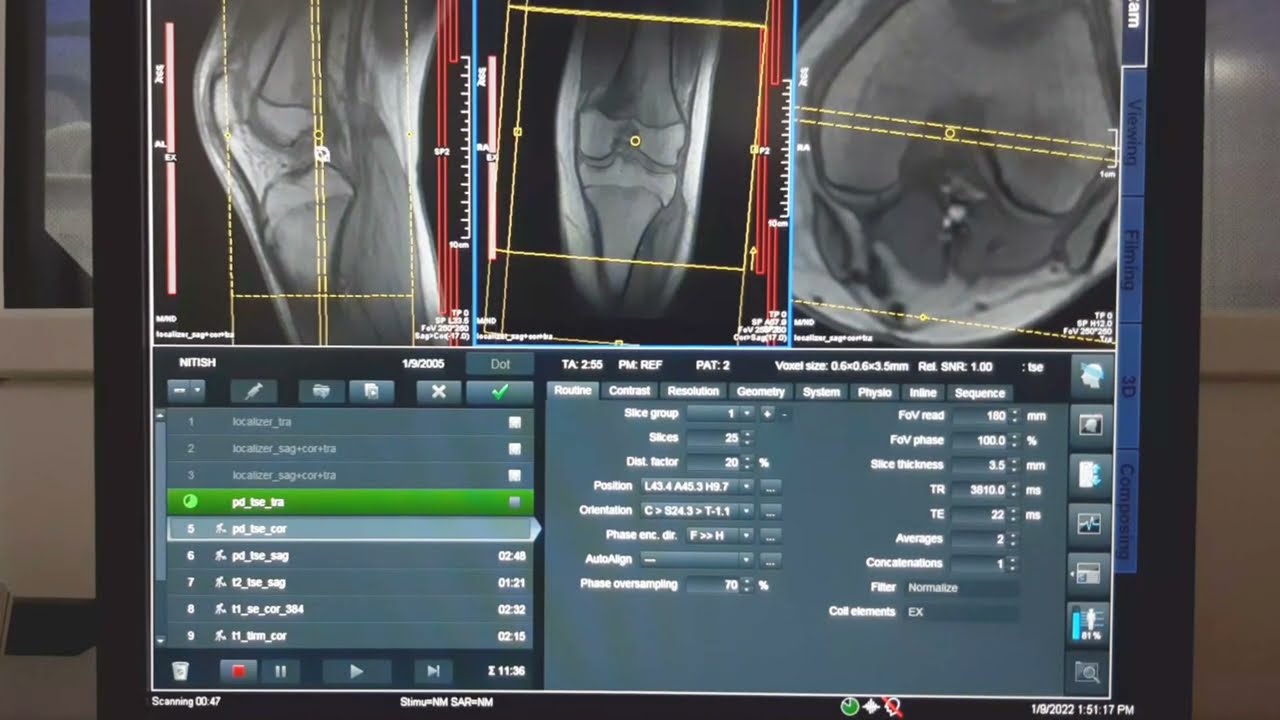
Task: Click the image display icon below head icon
Action: tap(1089, 425)
